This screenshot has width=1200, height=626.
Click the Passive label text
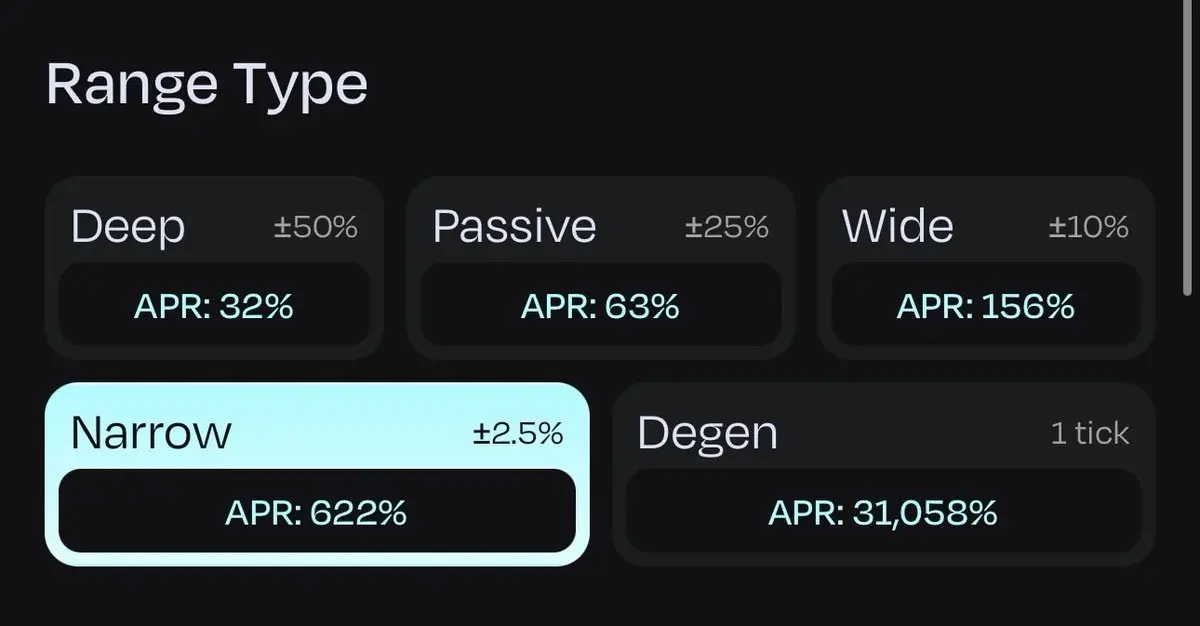point(514,227)
